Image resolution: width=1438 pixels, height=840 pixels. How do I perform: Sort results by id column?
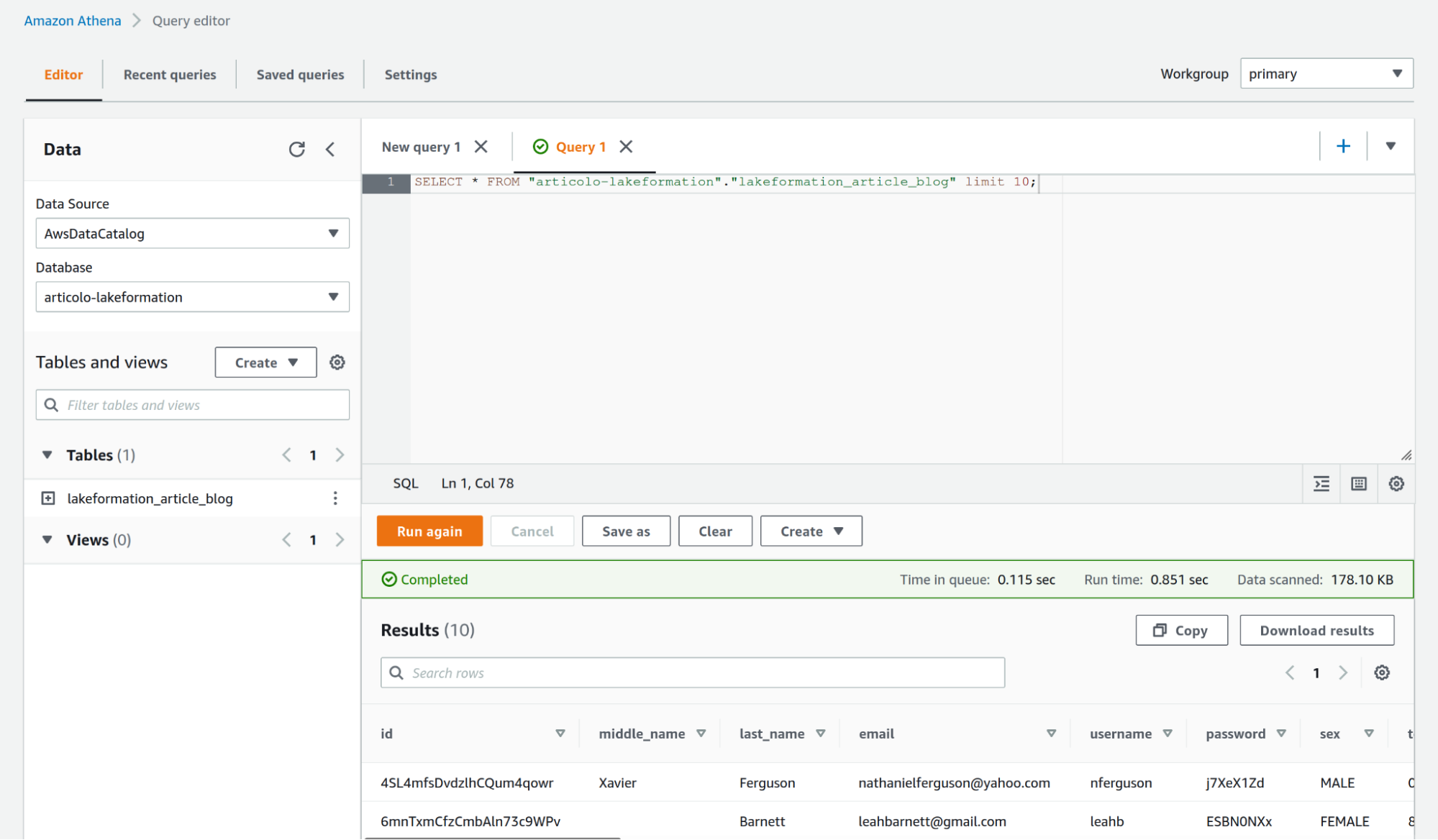pyautogui.click(x=560, y=734)
